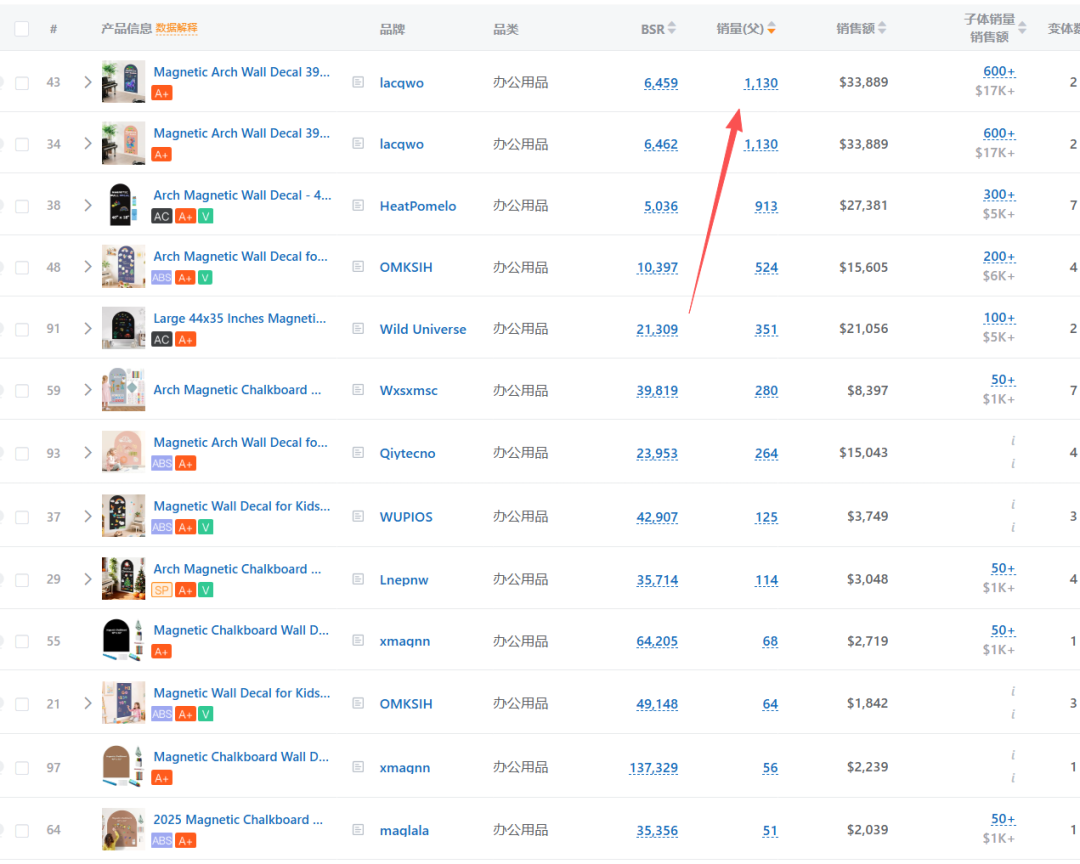Click ABS badge on Qiytecno product
The width and height of the screenshot is (1080, 864).
click(161, 464)
